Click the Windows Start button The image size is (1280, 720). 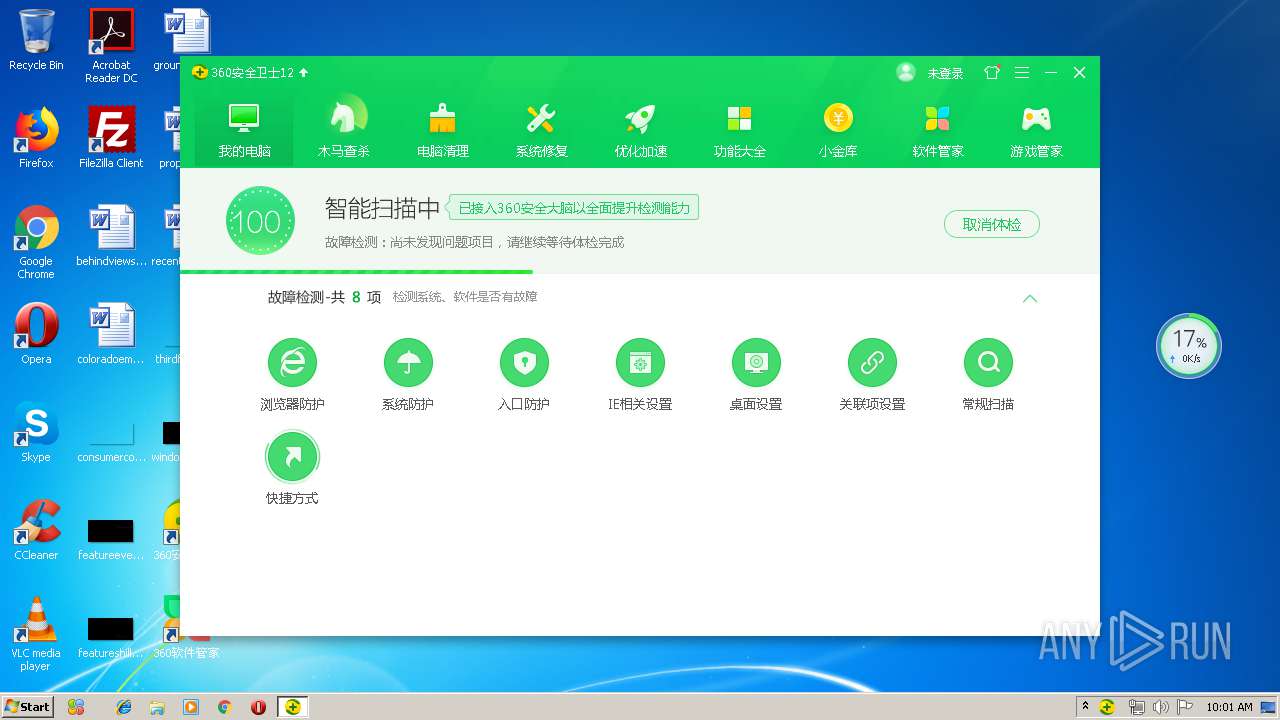[27, 706]
